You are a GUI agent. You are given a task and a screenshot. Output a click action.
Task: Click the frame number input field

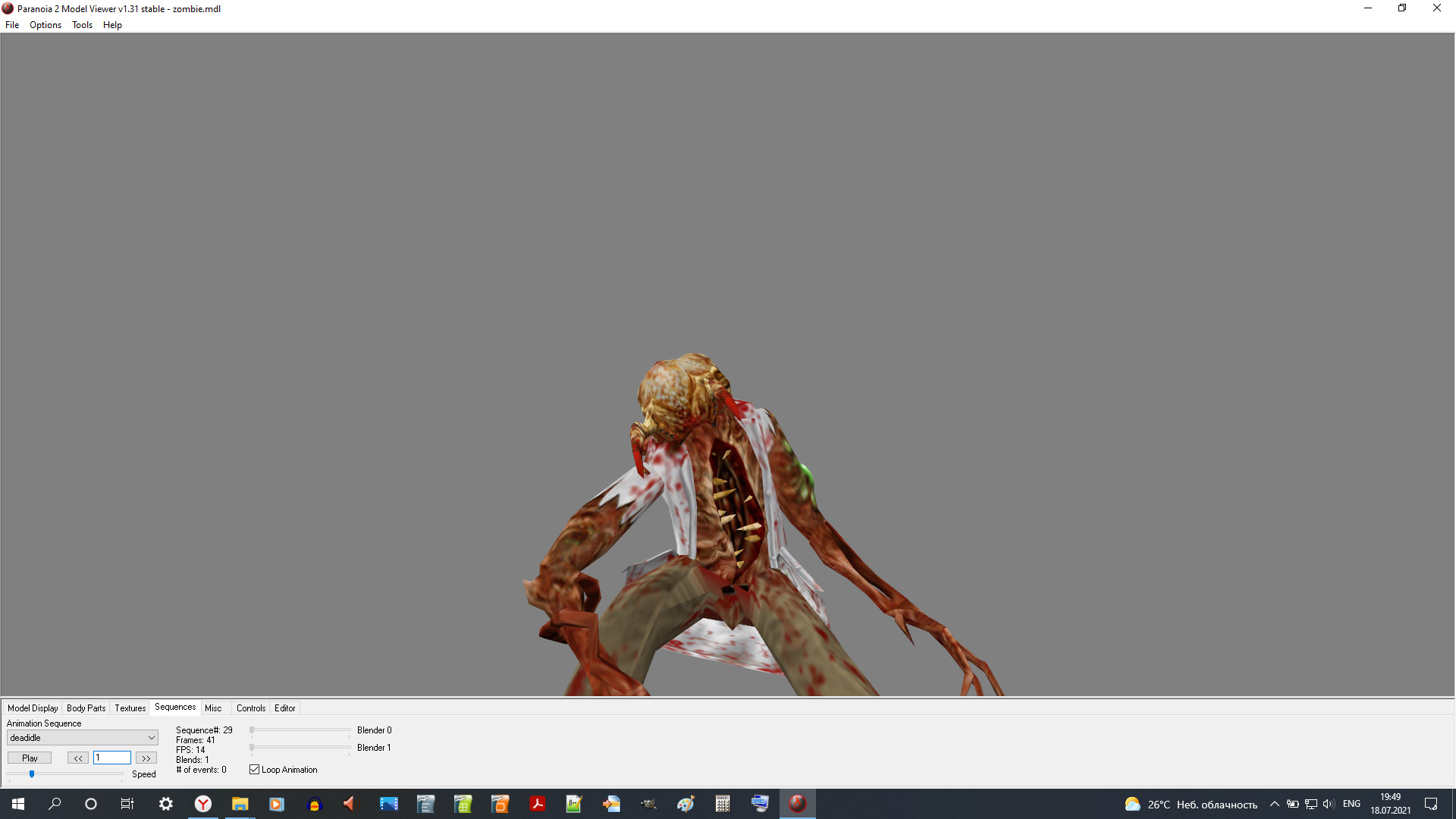pos(111,758)
